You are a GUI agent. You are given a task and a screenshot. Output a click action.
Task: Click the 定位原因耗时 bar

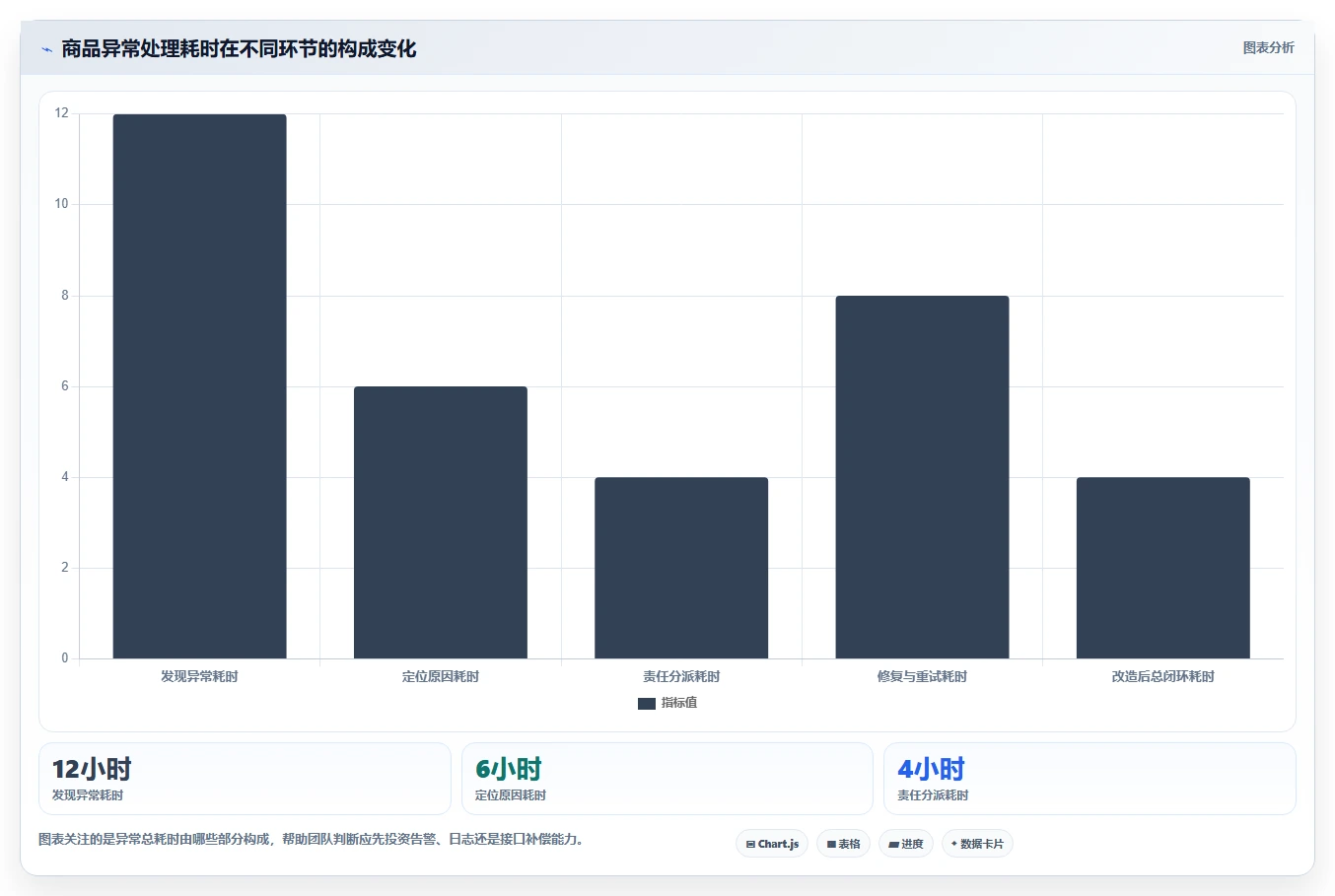441,522
